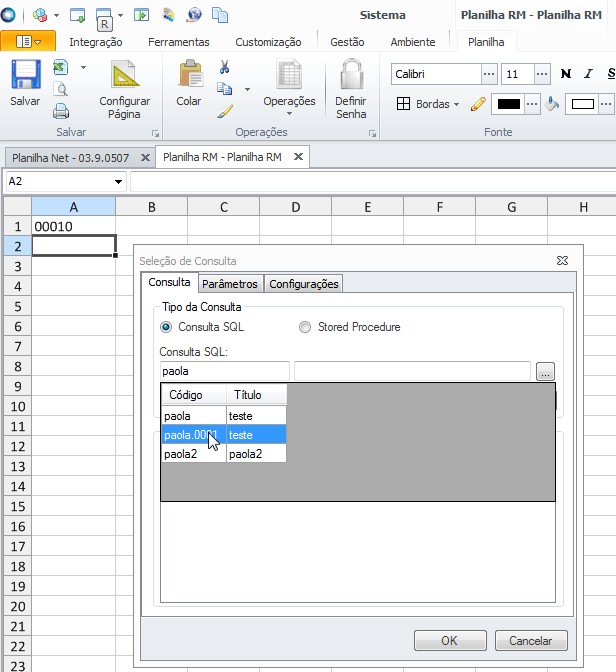This screenshot has height=672, width=616.
Task: Open the Operações spreadsheet icon
Action: tap(289, 74)
